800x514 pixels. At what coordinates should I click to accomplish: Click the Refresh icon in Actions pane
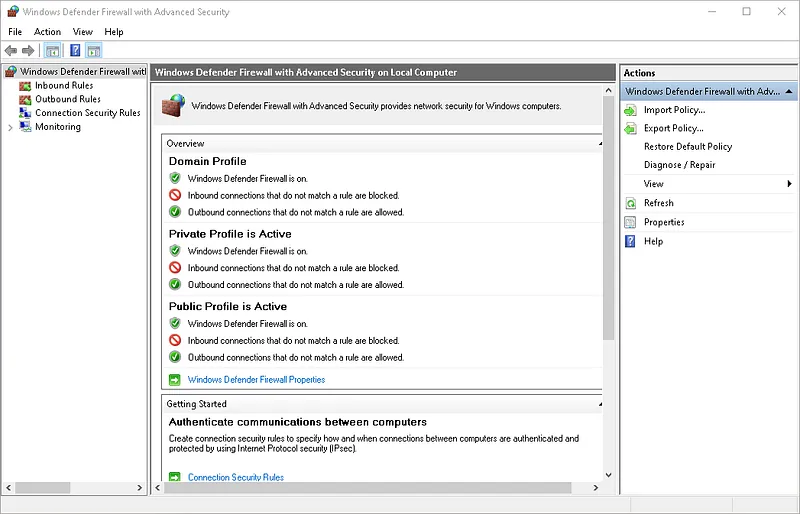coord(631,203)
